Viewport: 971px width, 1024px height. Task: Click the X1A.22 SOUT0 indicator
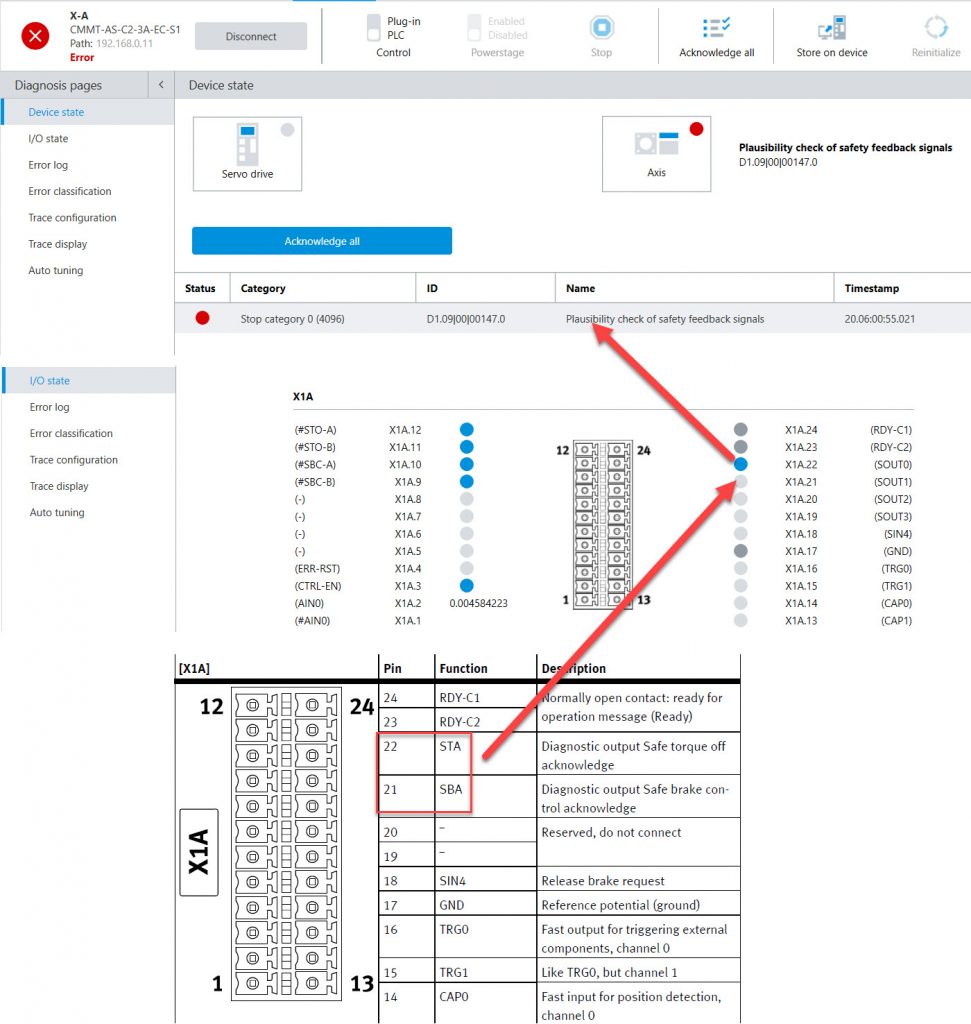(740, 464)
